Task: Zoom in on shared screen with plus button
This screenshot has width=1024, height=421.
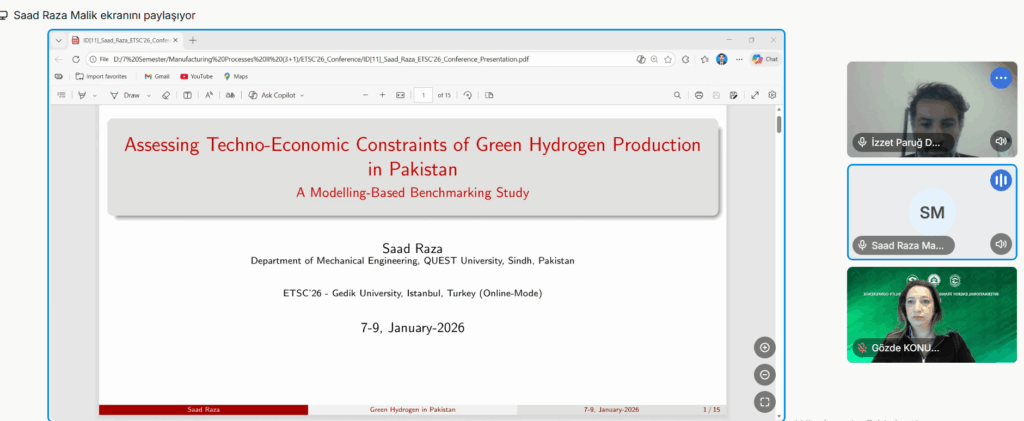Action: [x=765, y=348]
